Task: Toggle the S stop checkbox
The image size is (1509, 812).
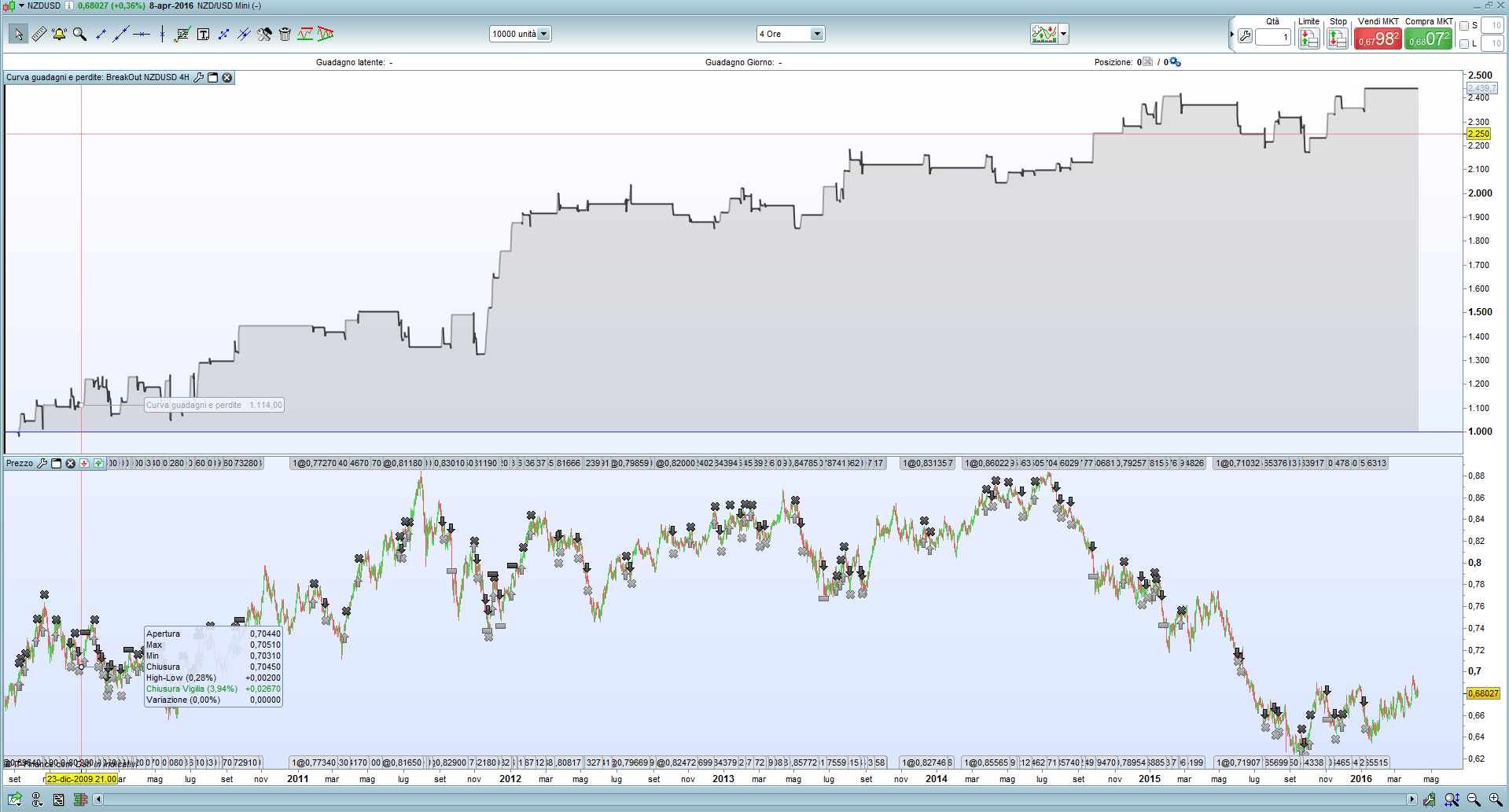Action: [x=1464, y=26]
